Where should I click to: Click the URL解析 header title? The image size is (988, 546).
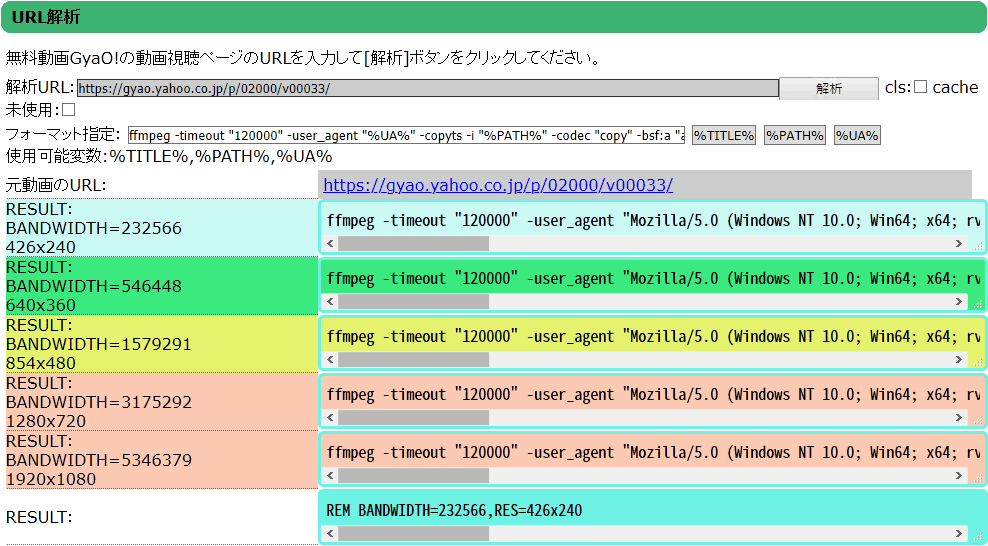click(46, 17)
